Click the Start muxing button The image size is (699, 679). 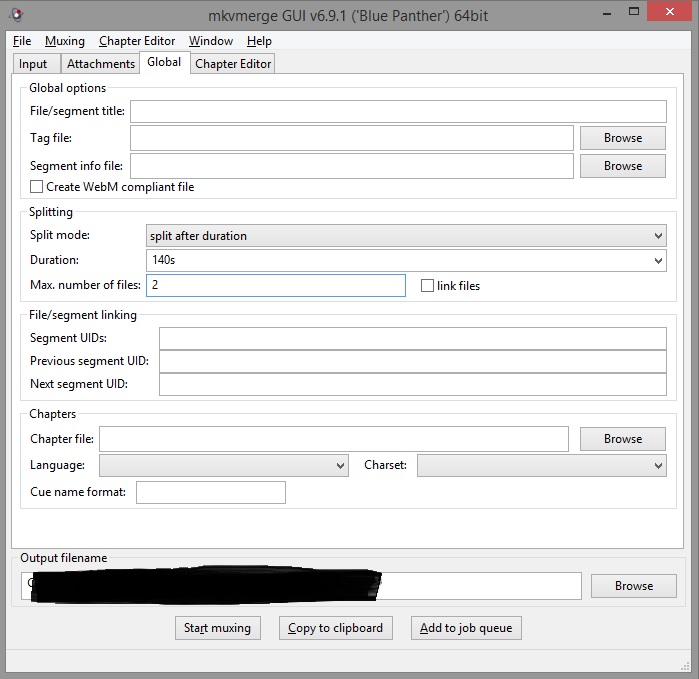pyautogui.click(x=218, y=628)
